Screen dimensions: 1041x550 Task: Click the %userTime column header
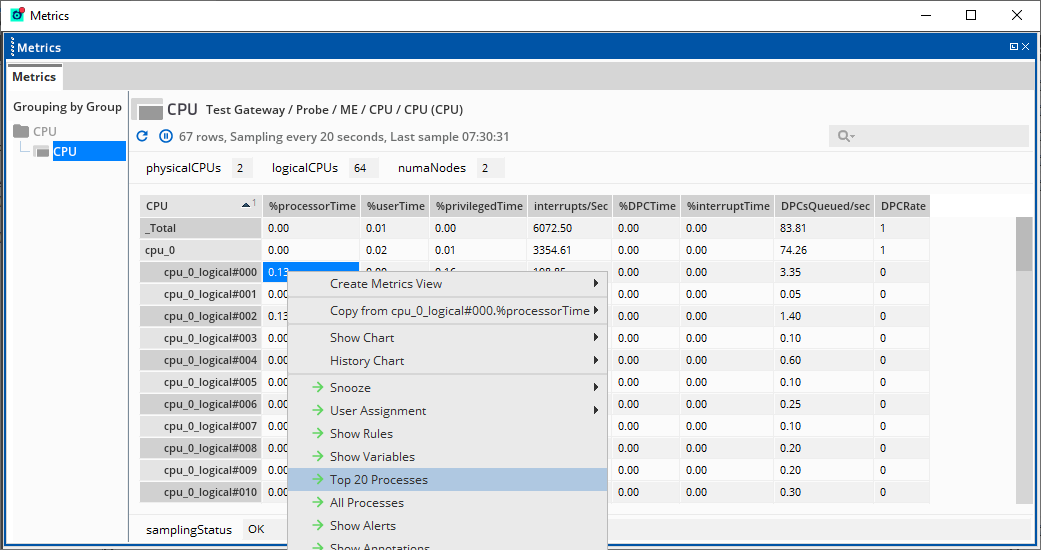396,206
